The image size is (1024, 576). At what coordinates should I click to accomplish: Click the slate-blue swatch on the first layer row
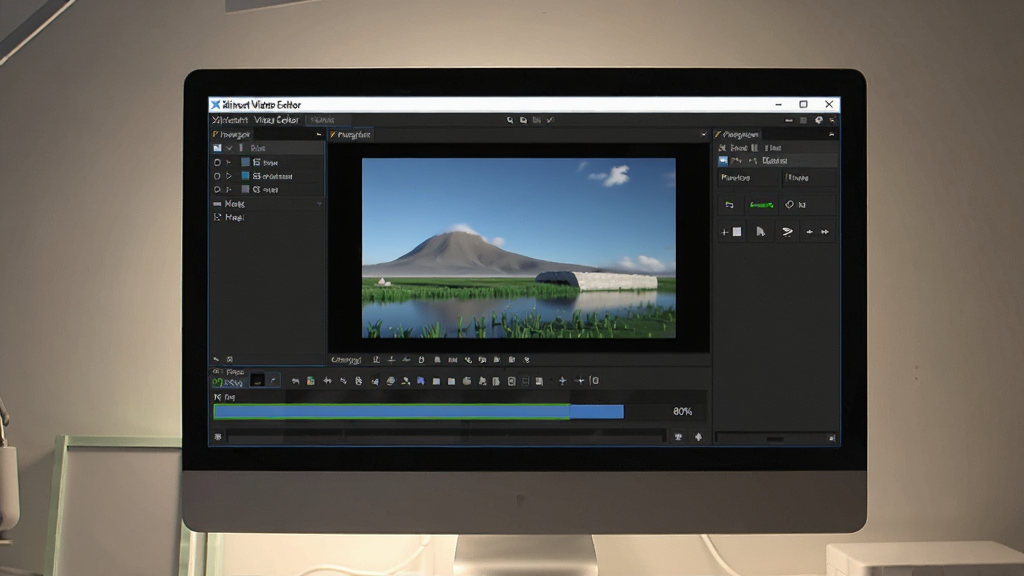(246, 163)
